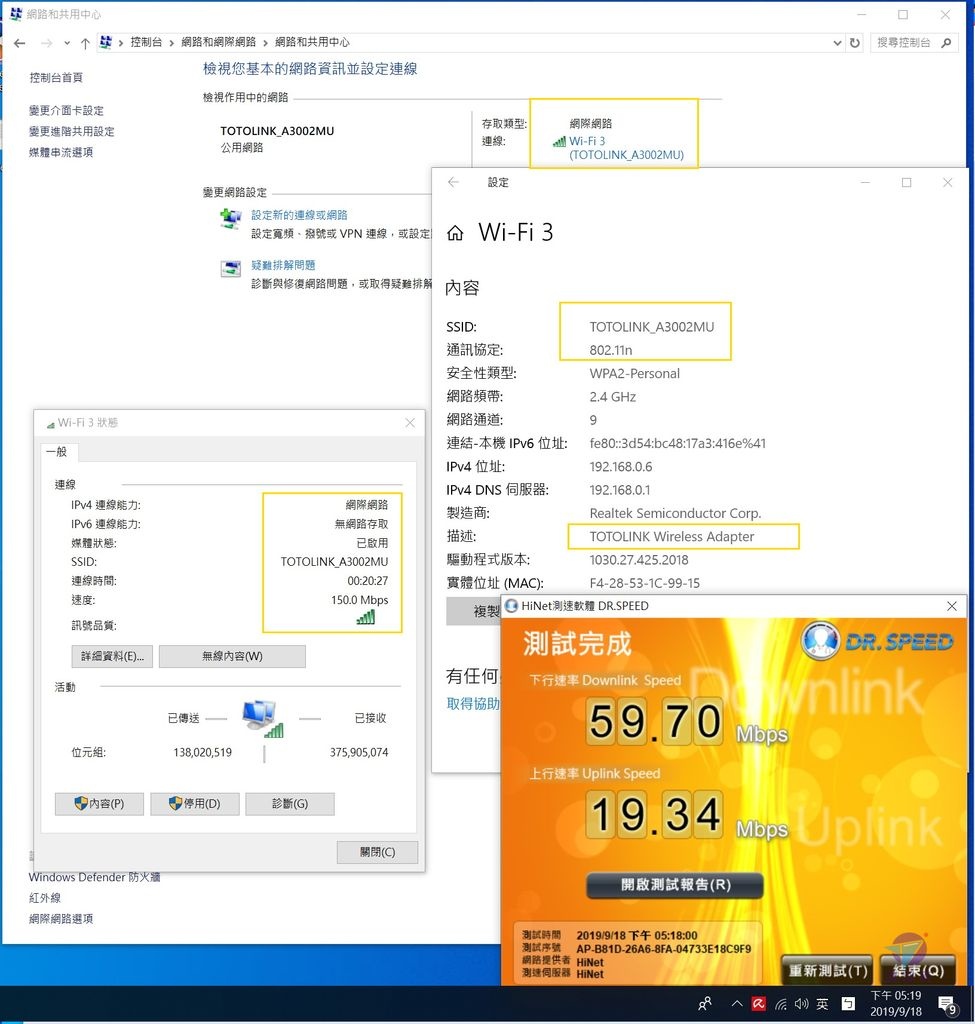Select 網路和共用中心 breadcrumb
Image resolution: width=975 pixels, height=1024 pixels.
[312, 42]
